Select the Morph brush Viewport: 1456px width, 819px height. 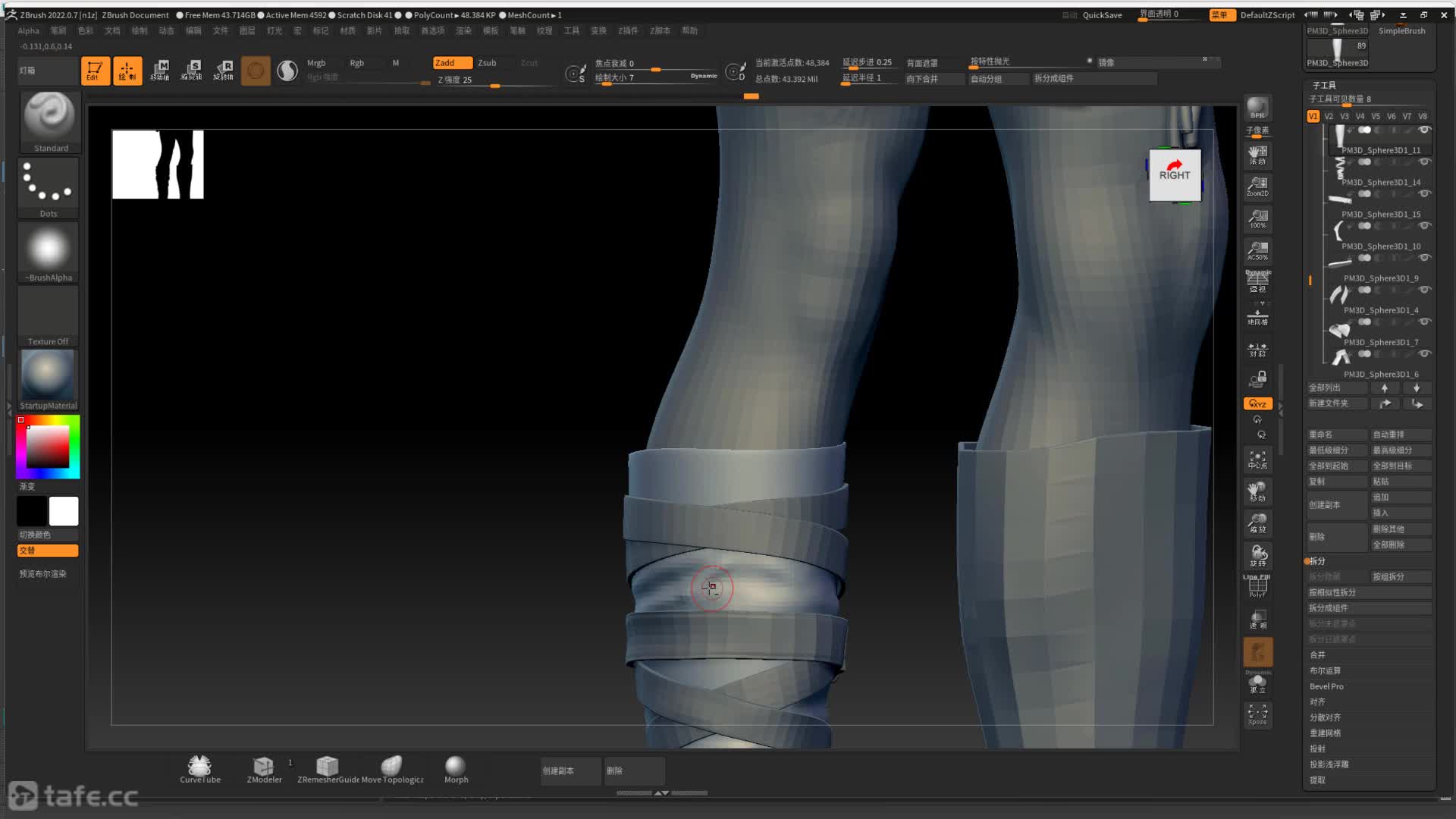click(456, 769)
